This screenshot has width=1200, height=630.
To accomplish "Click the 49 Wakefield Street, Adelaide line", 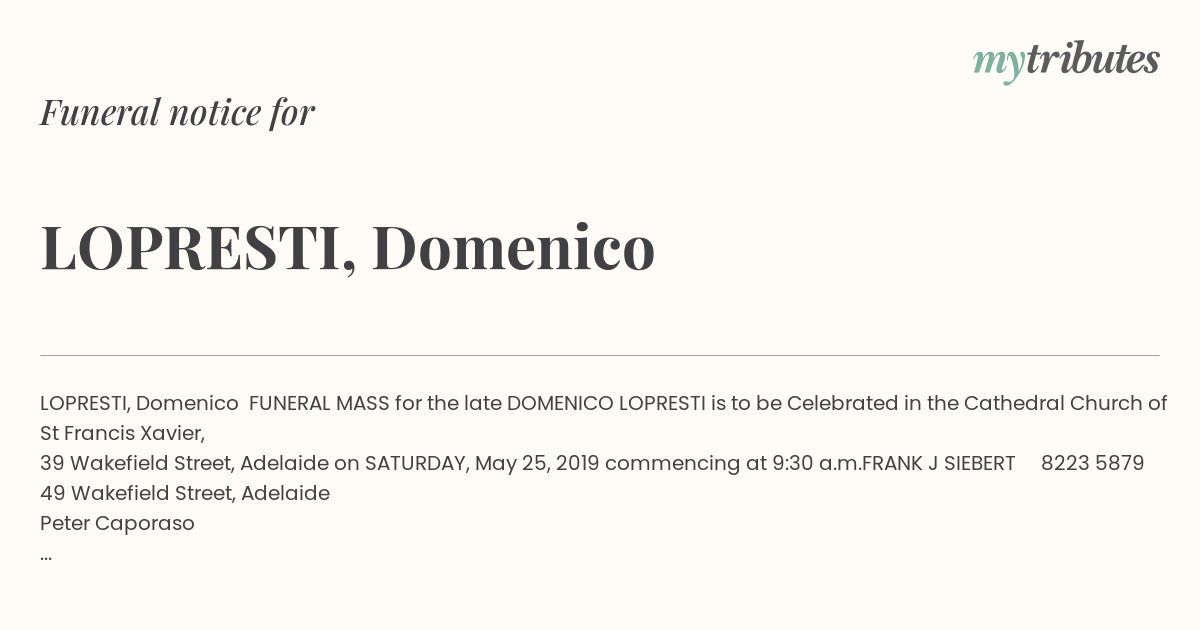I will (x=185, y=493).
